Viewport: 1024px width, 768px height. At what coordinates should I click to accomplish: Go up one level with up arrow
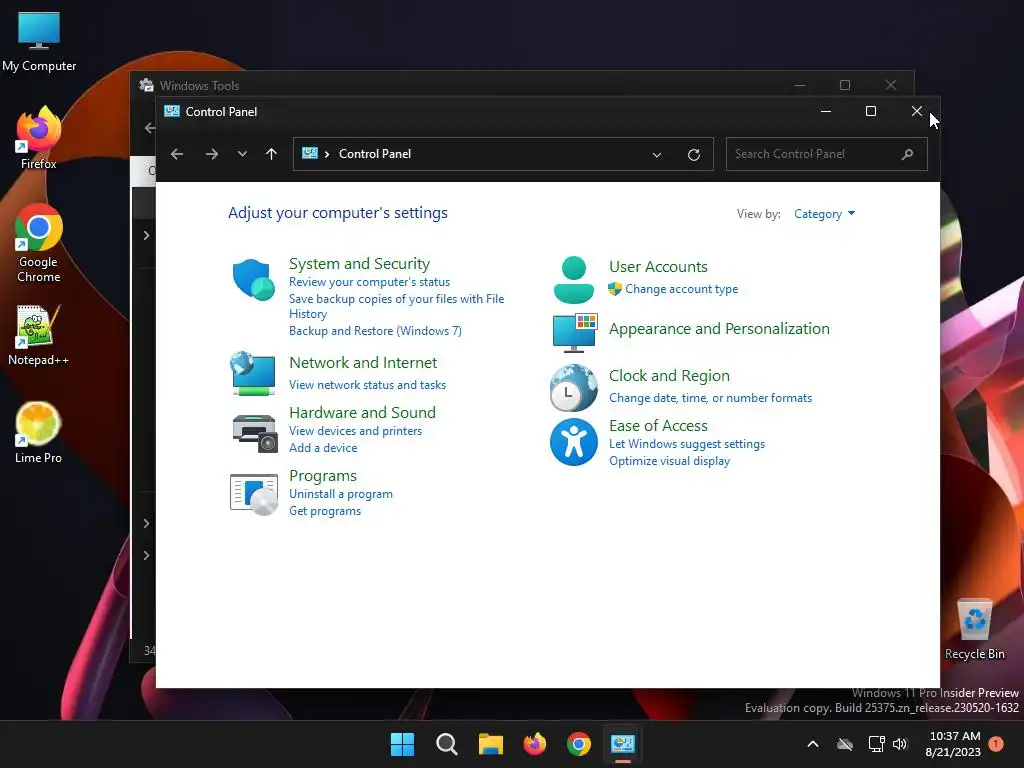click(x=271, y=154)
